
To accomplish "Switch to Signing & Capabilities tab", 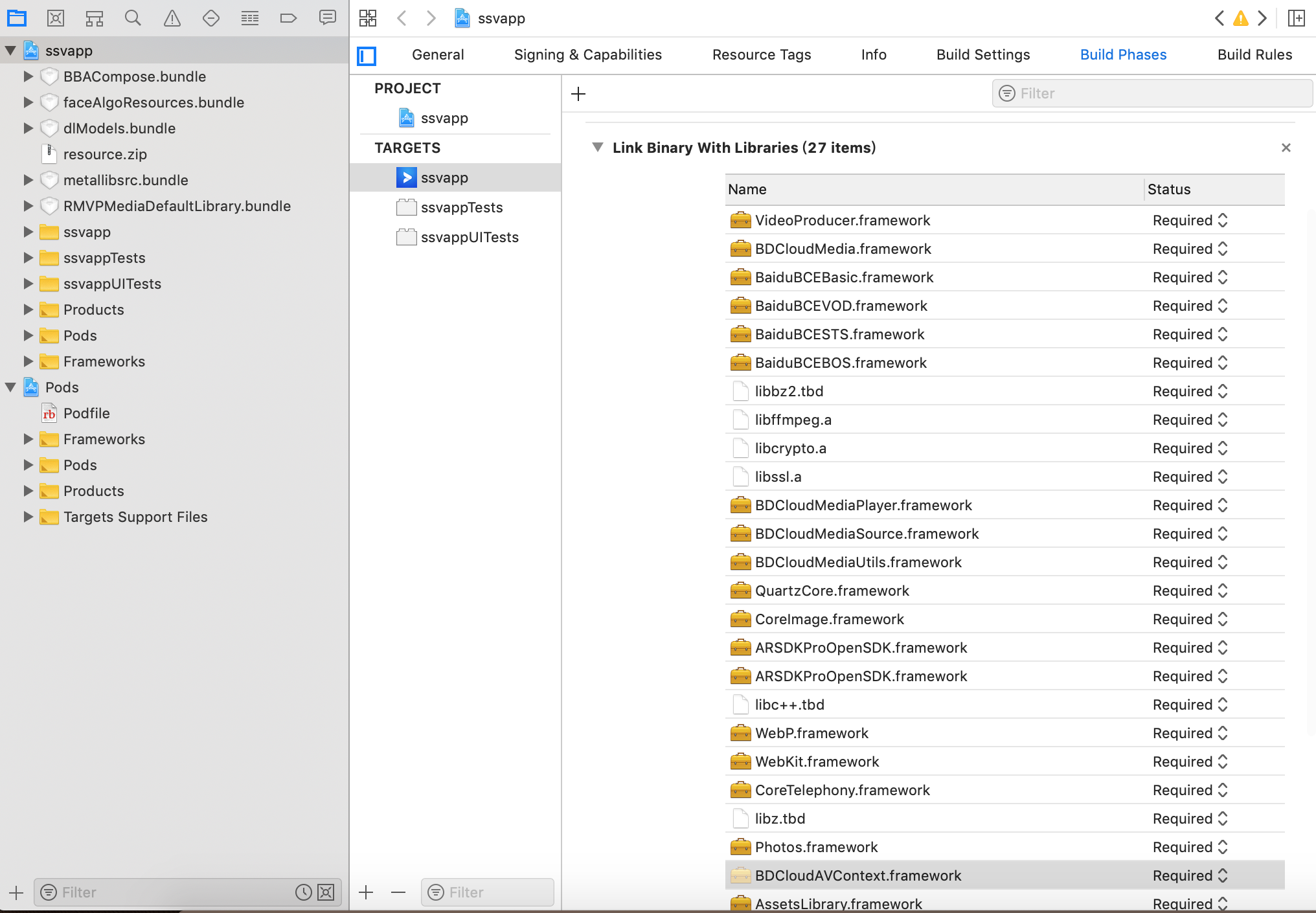I will (588, 54).
